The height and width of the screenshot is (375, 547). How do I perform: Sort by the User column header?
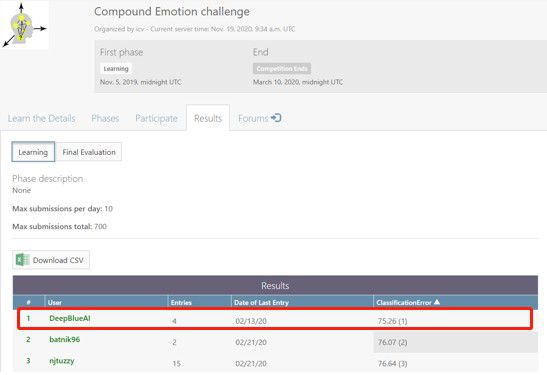pyautogui.click(x=55, y=302)
